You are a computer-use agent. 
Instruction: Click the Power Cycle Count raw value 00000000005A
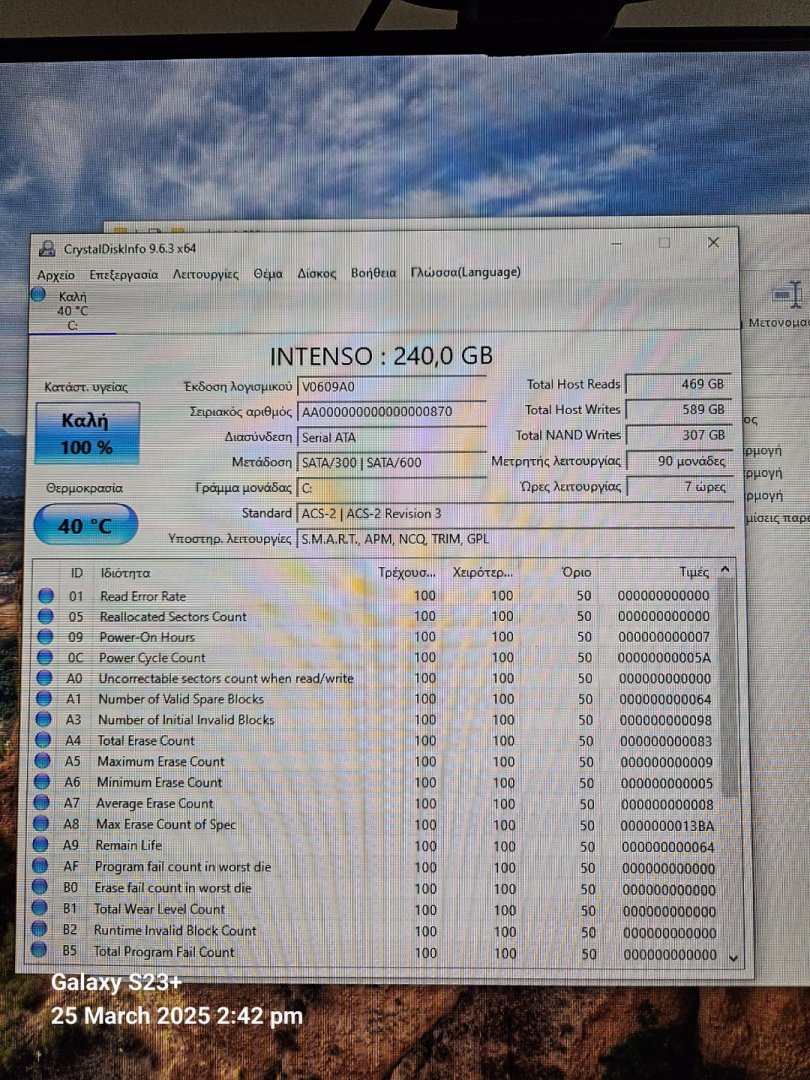[x=664, y=658]
